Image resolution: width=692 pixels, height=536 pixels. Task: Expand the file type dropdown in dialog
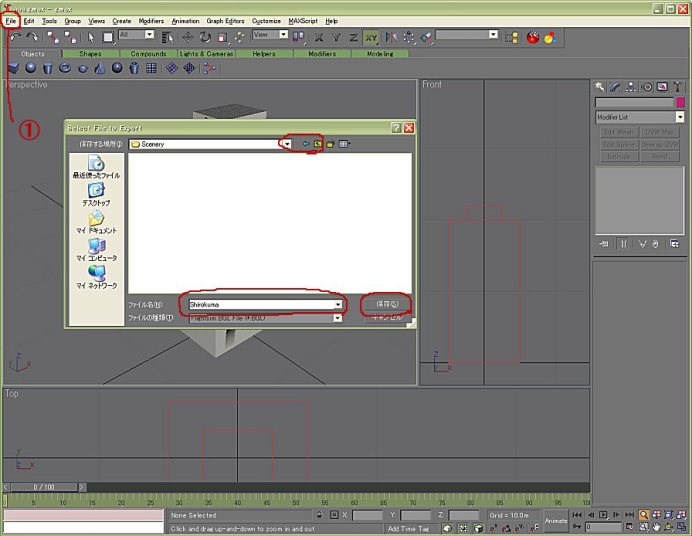click(338, 318)
